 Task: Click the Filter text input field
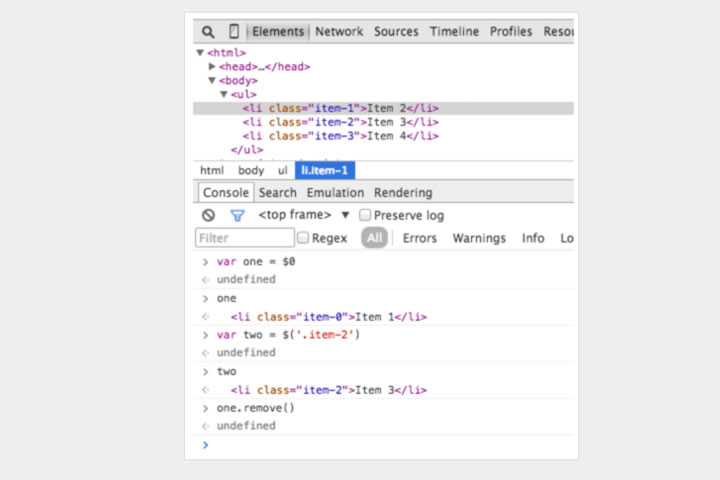[243, 238]
